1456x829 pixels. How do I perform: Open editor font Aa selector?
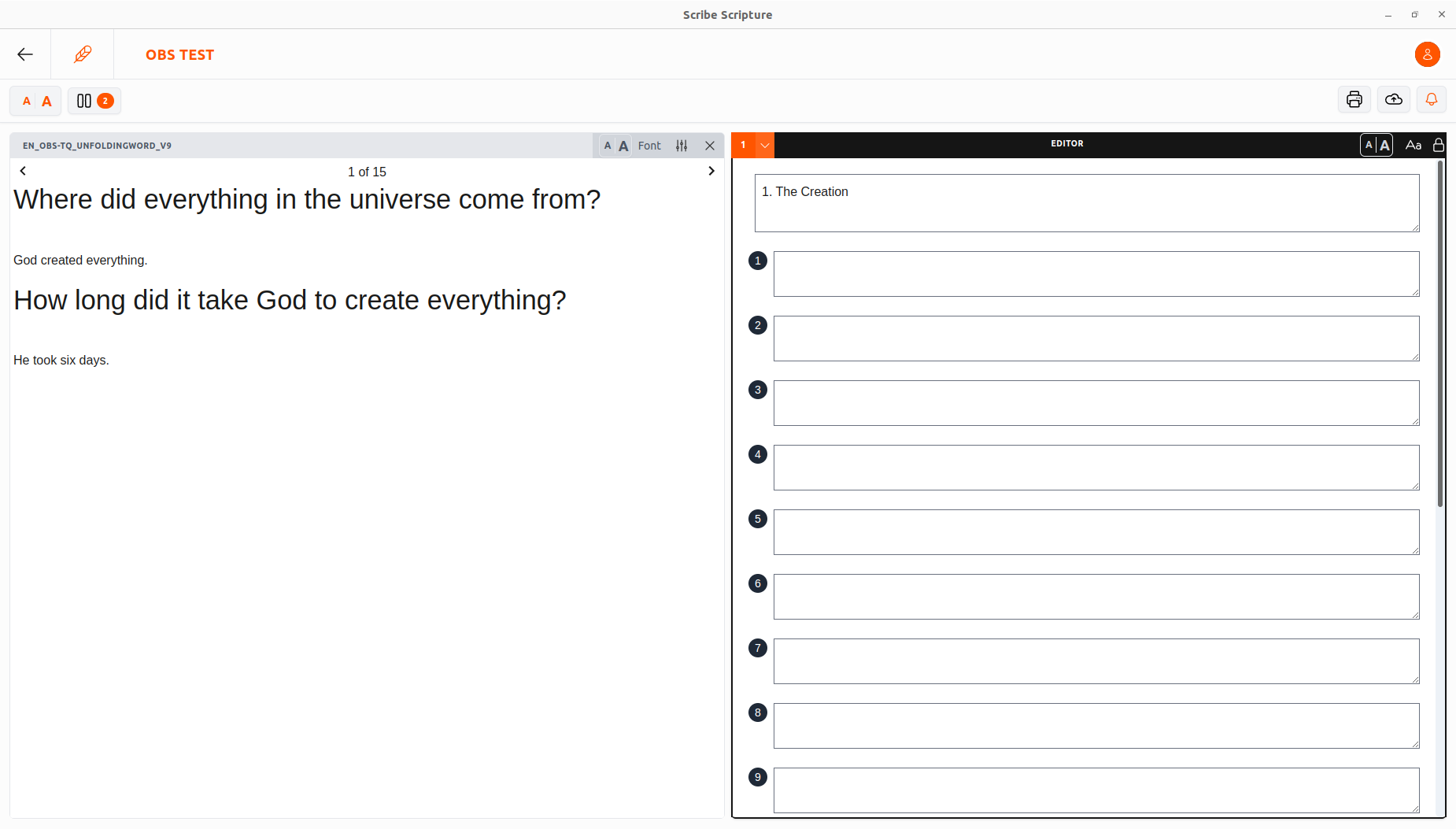click(x=1414, y=145)
